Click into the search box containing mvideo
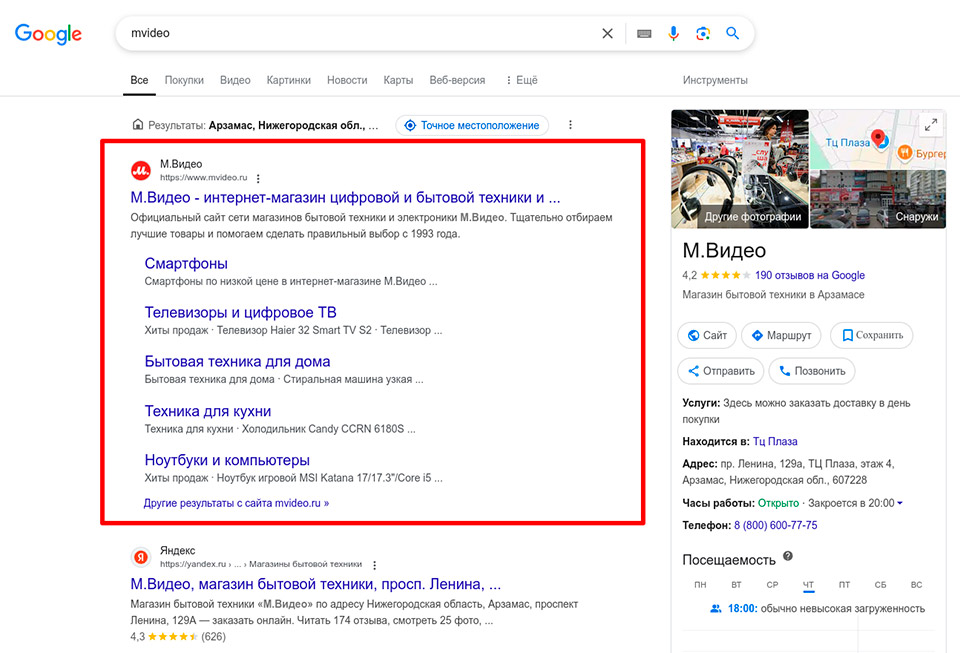 click(361, 33)
